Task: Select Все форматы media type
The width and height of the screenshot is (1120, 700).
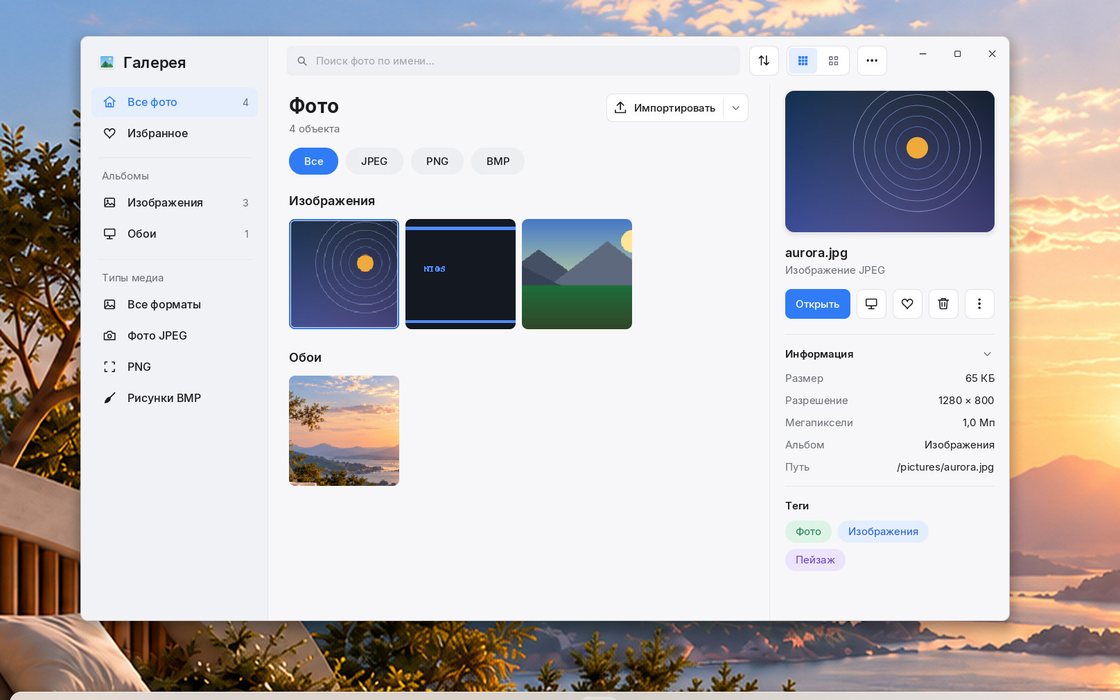Action: (174, 304)
